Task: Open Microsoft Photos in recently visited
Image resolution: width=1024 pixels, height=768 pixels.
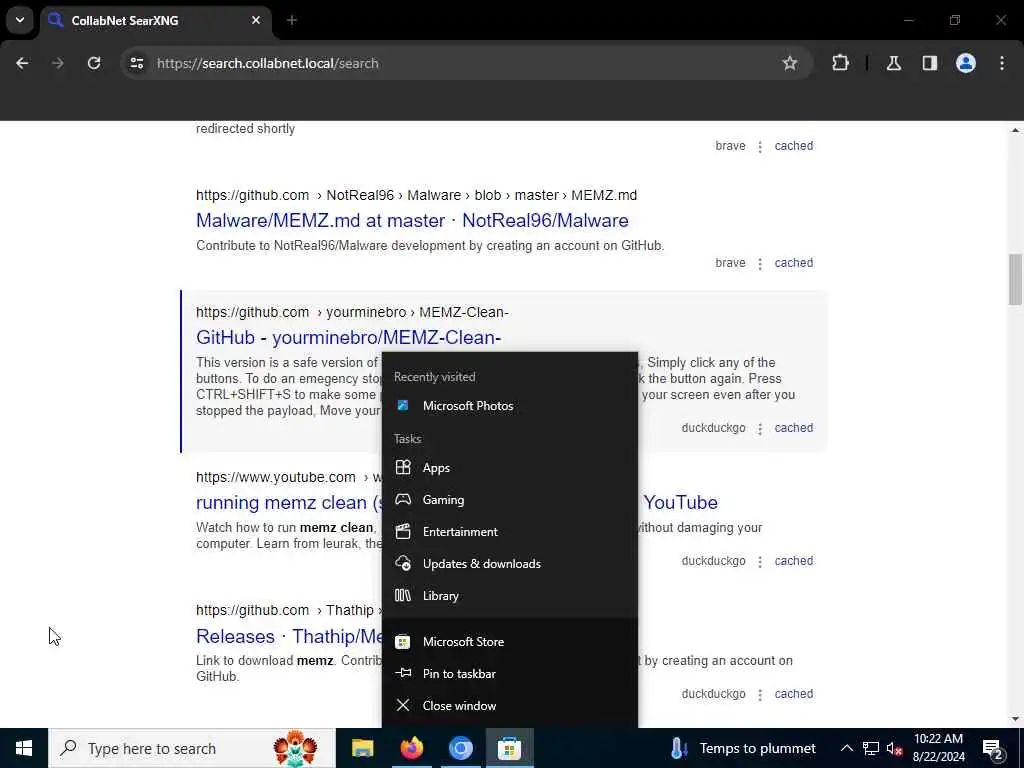Action: [x=509, y=406]
